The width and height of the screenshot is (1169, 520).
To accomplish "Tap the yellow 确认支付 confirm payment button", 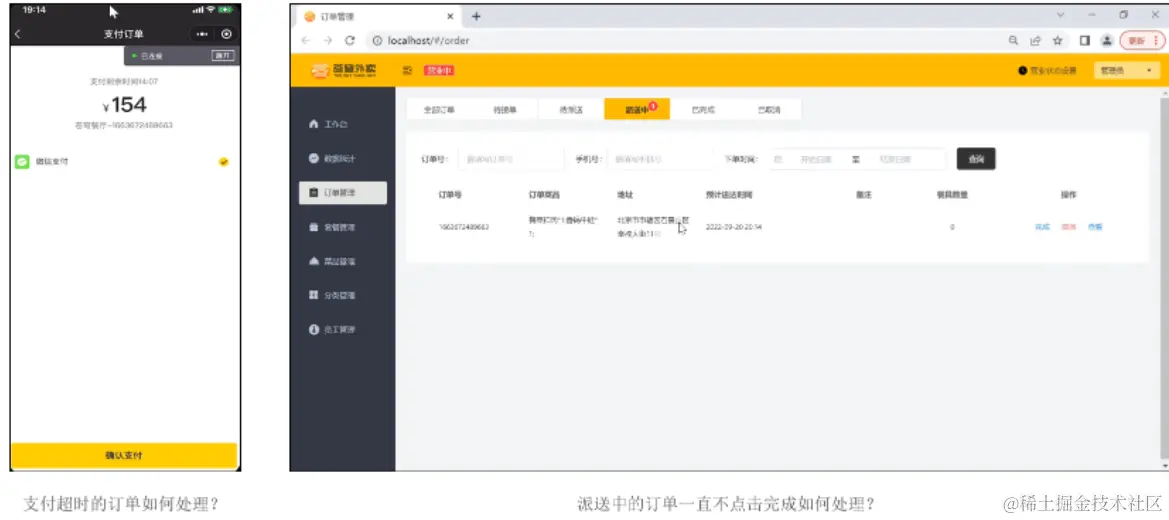I will pos(125,455).
